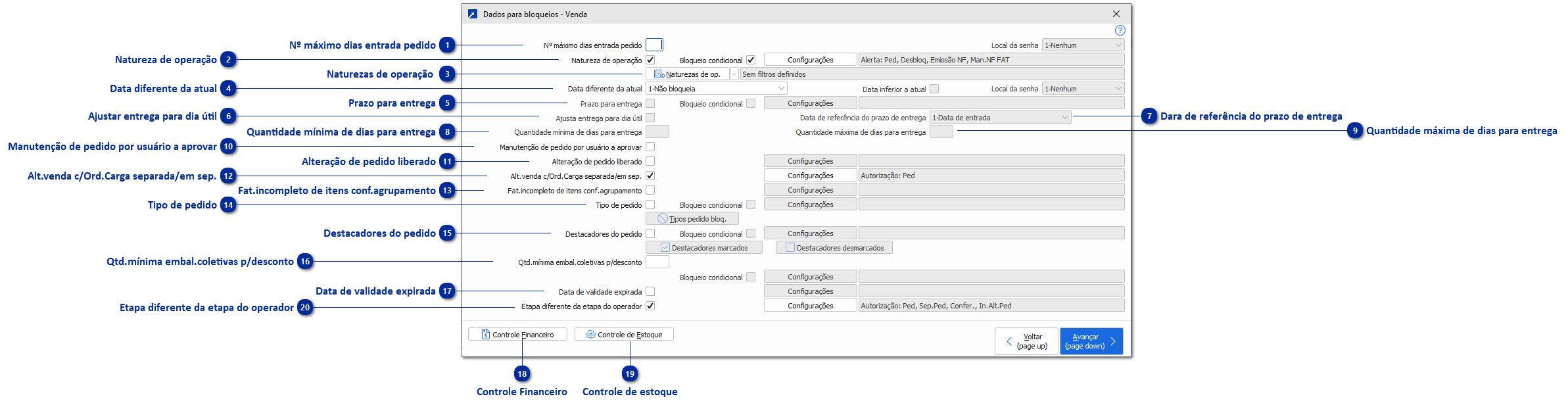The height and width of the screenshot is (409, 1568).
Task: Click the Destacadores desmarcados empty box icon
Action: (x=790, y=248)
